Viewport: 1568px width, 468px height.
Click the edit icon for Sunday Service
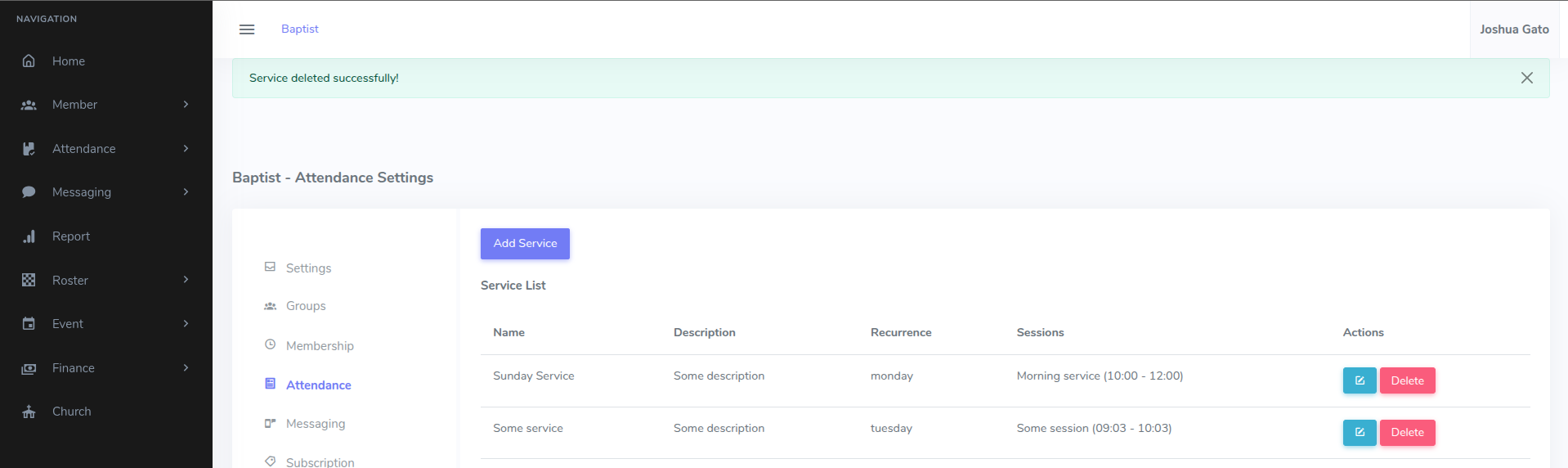point(1359,380)
